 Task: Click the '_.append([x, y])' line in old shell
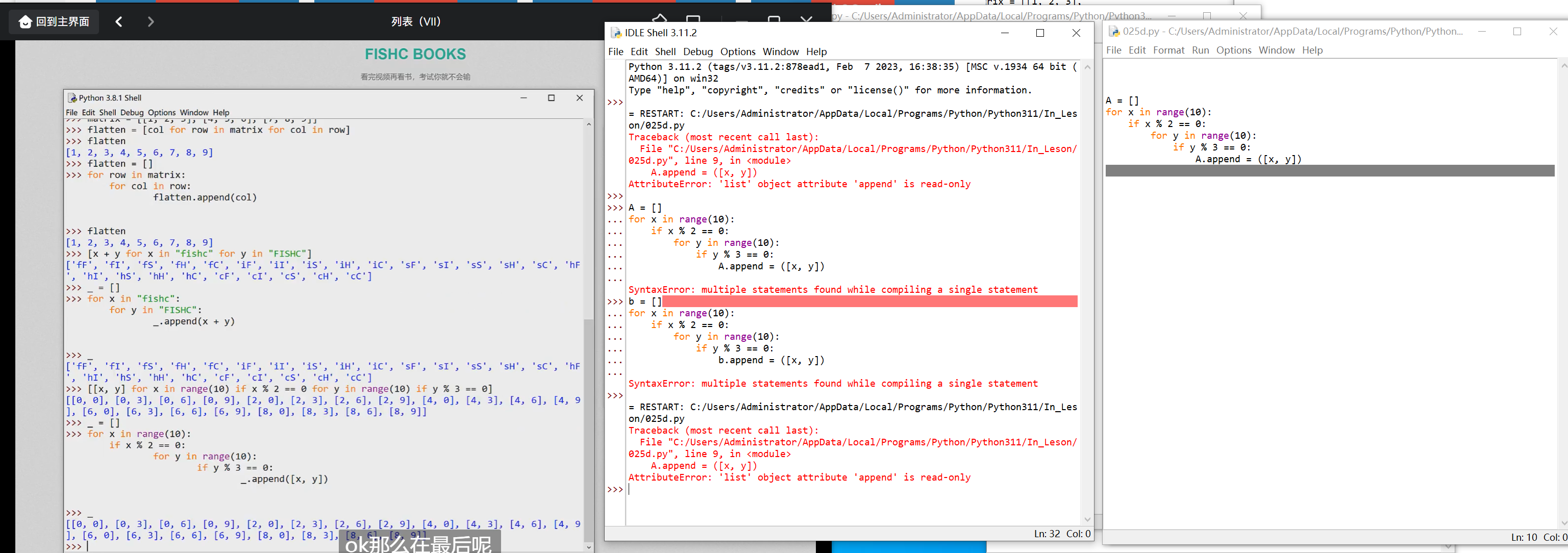(x=284, y=480)
